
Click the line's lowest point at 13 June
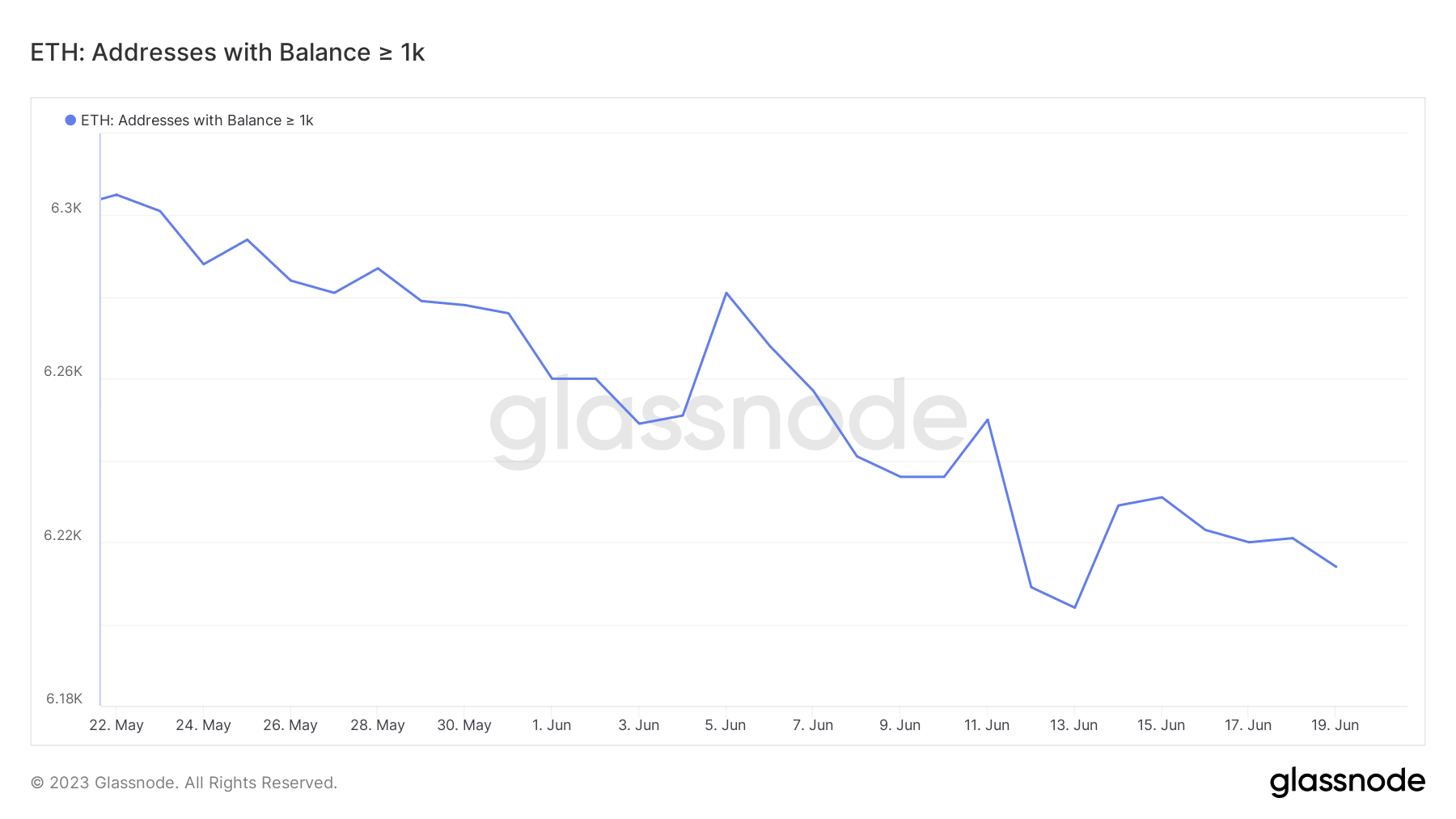[x=1075, y=607]
